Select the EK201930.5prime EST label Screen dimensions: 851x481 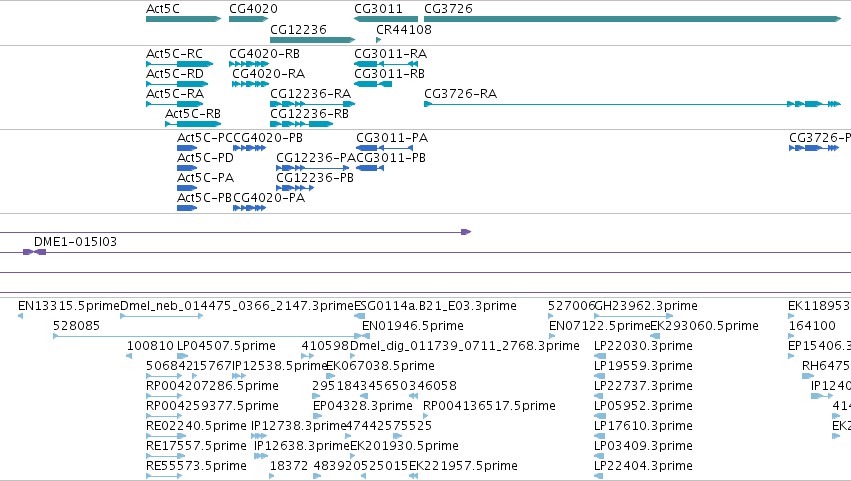pyautogui.click(x=404, y=446)
